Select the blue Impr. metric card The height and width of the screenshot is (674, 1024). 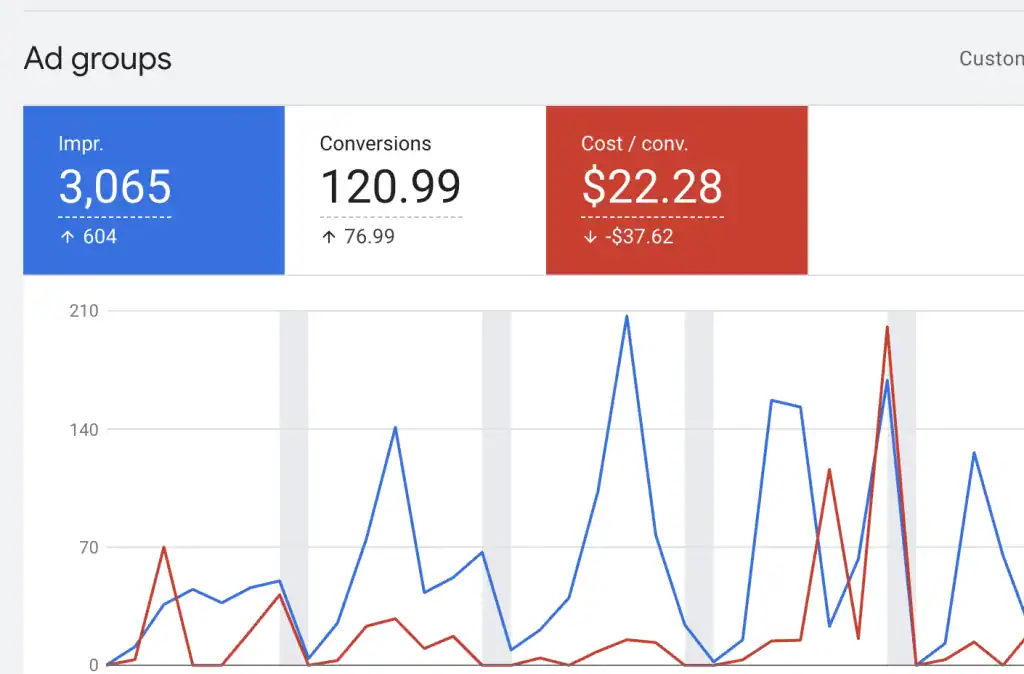click(x=153, y=190)
